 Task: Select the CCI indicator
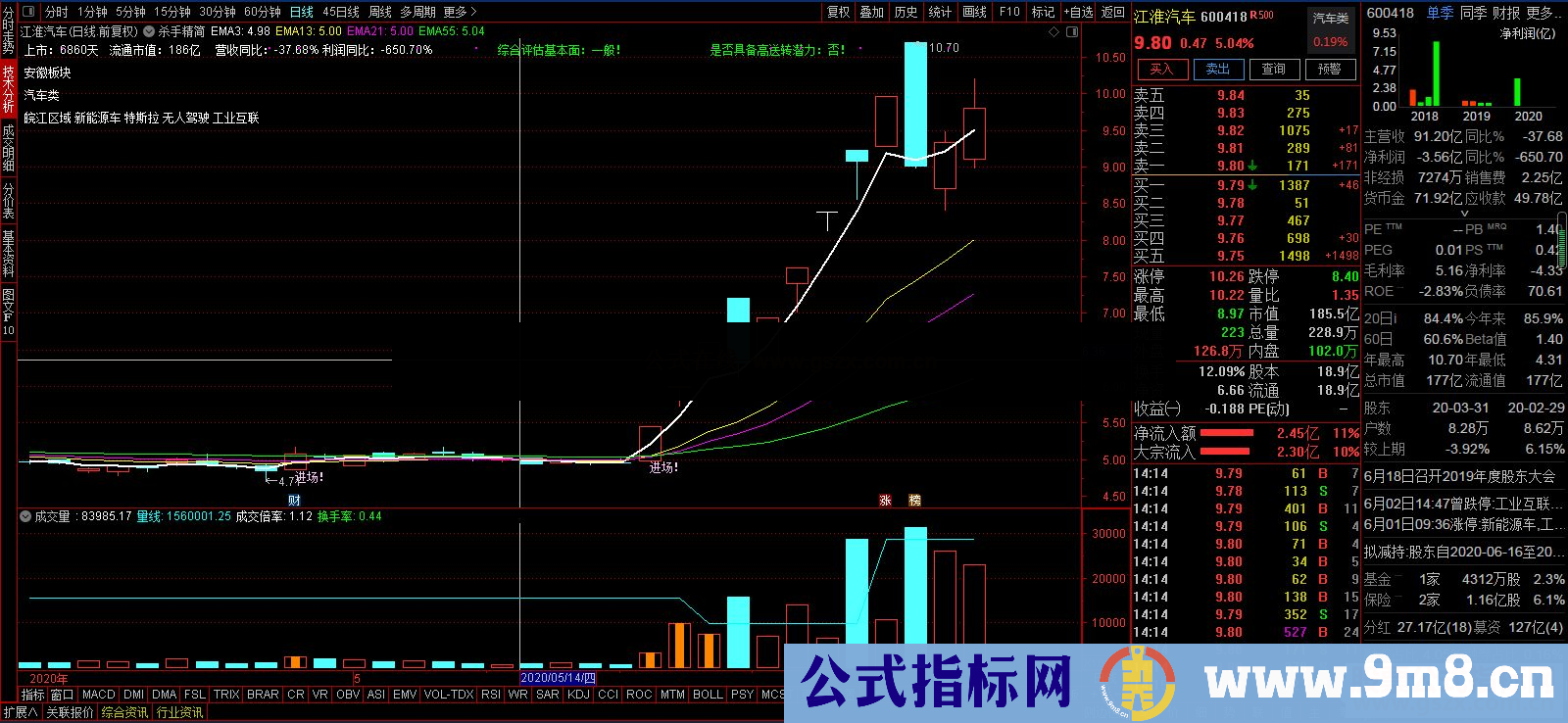[609, 695]
